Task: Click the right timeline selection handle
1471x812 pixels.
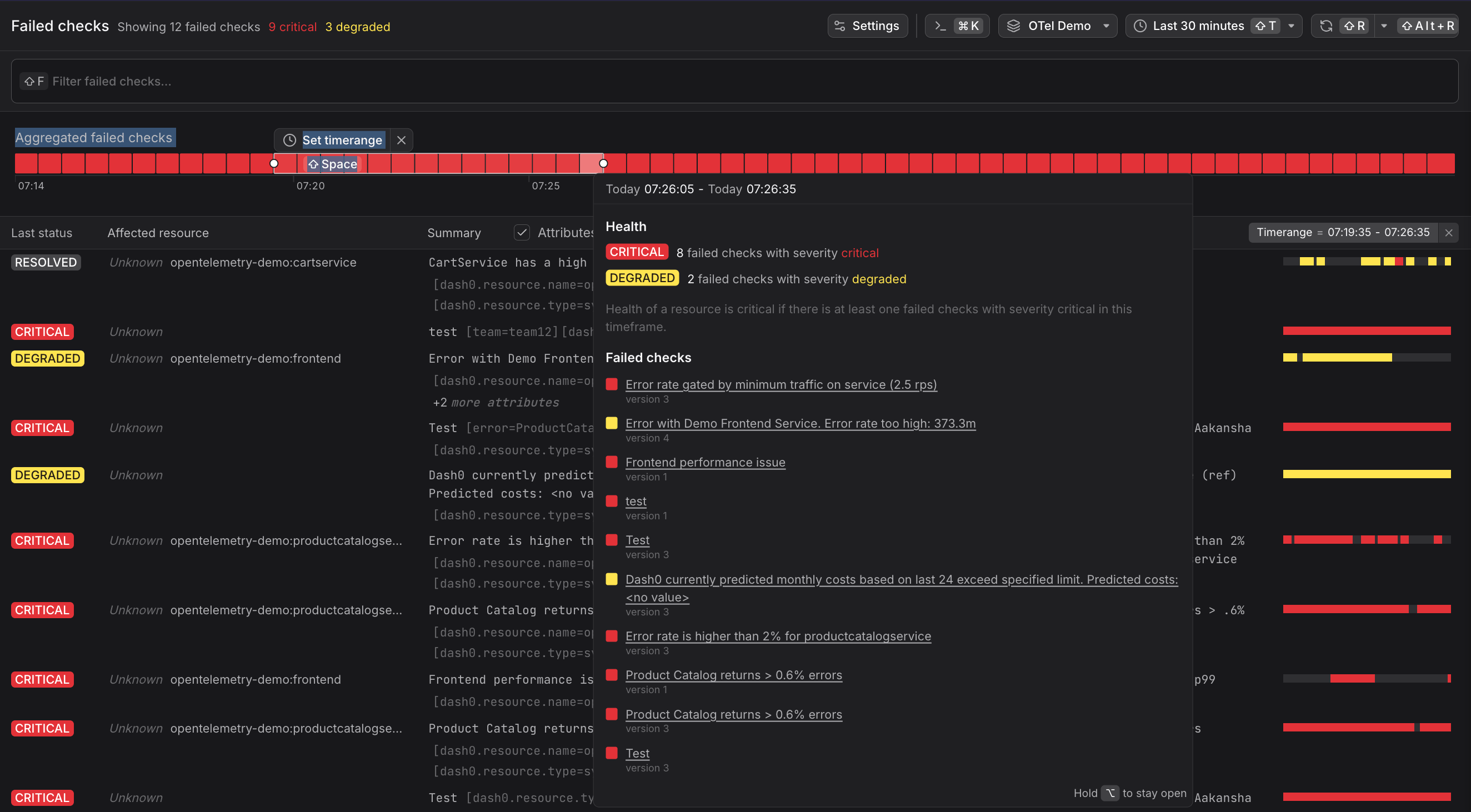Action: pyautogui.click(x=603, y=163)
